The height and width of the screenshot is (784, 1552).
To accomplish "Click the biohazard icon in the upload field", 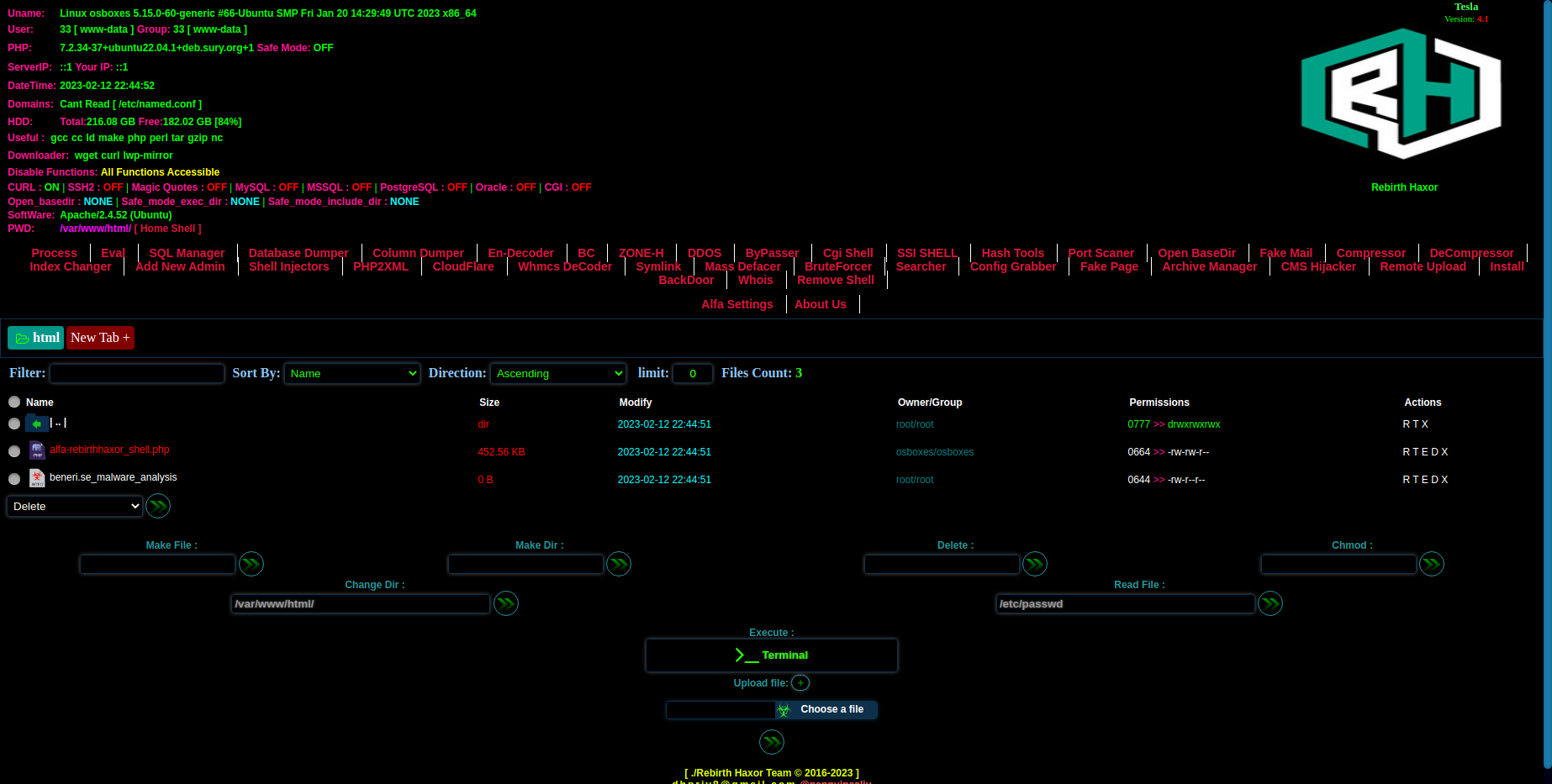I will click(x=784, y=710).
